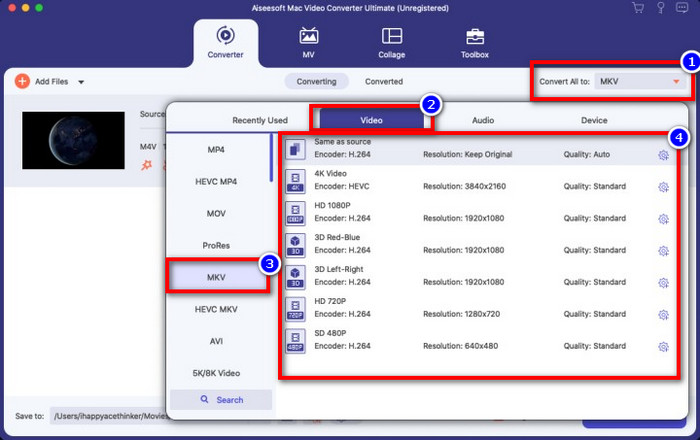Select the HD 720P preset name

pyautogui.click(x=330, y=301)
